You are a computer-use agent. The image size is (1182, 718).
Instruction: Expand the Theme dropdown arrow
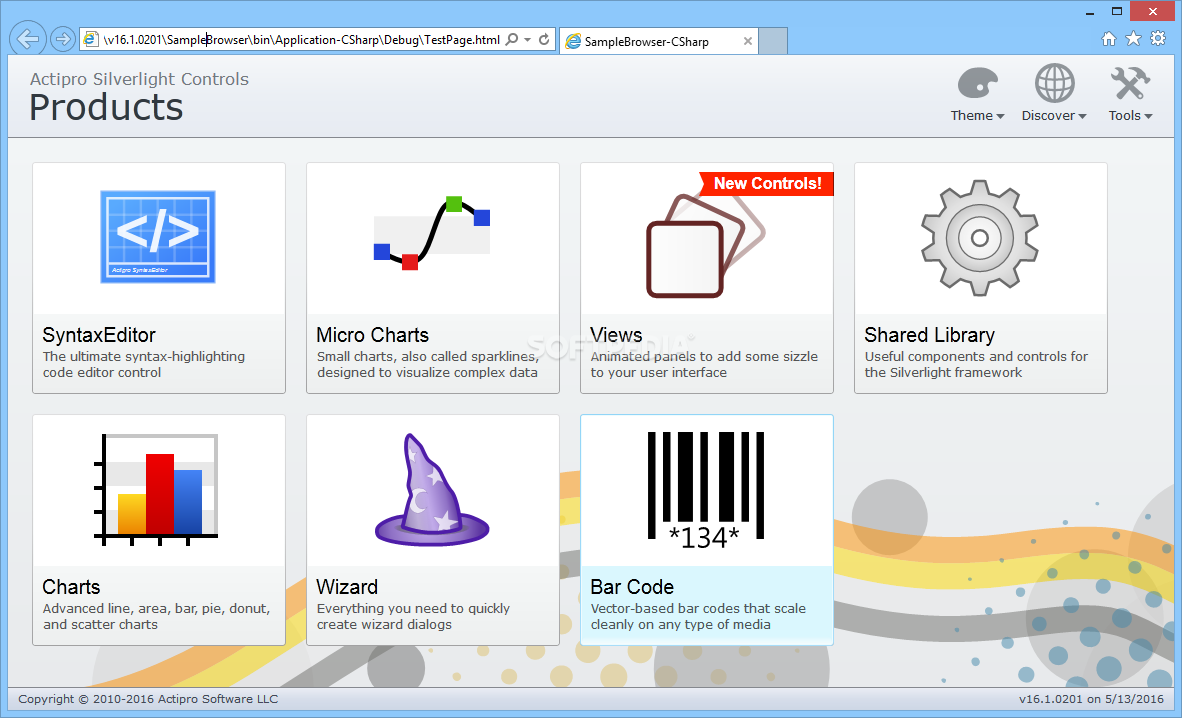click(x=1000, y=116)
